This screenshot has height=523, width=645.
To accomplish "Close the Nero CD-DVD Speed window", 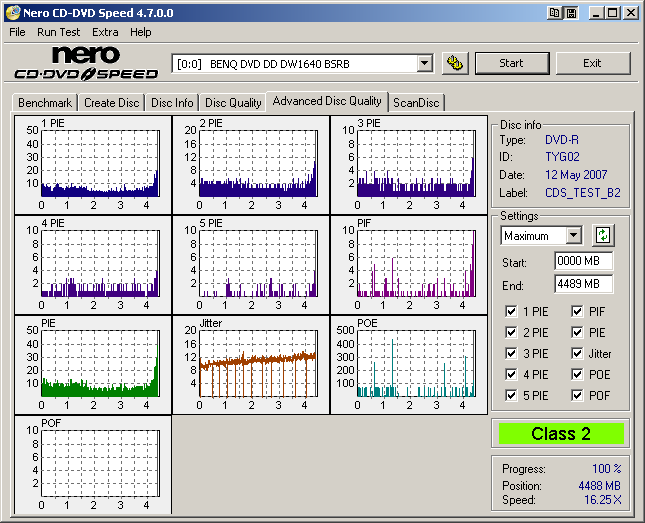I will click(630, 13).
